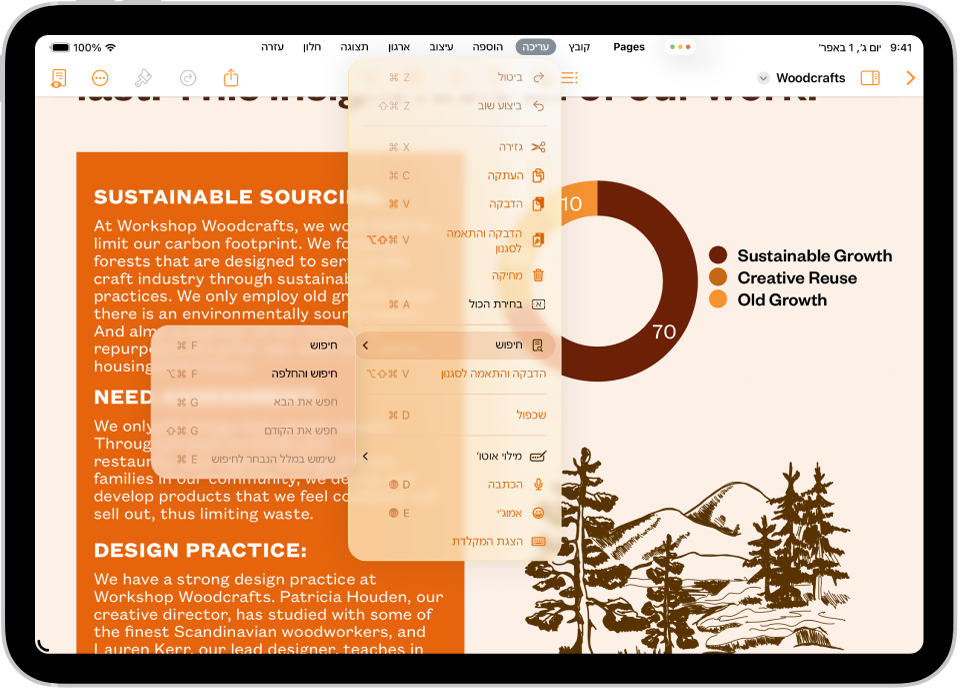Choose הדבקה (Paste) menu item
This screenshot has height=689, width=960.
pyautogui.click(x=454, y=204)
